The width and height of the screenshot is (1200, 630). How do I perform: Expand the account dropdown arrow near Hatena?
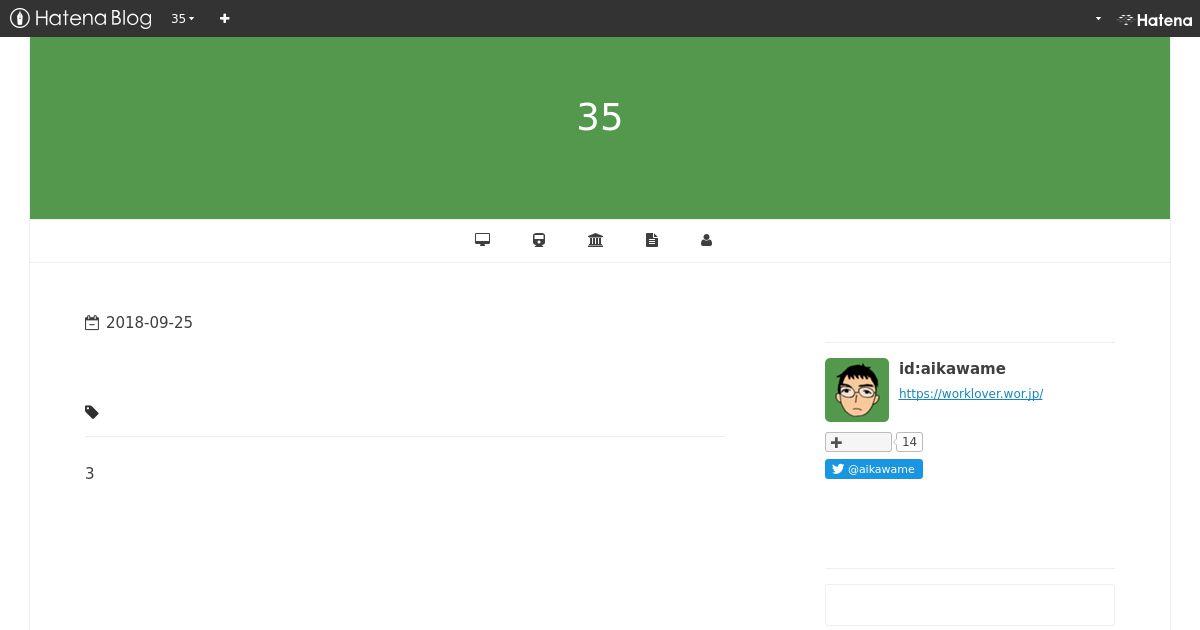(1098, 18)
